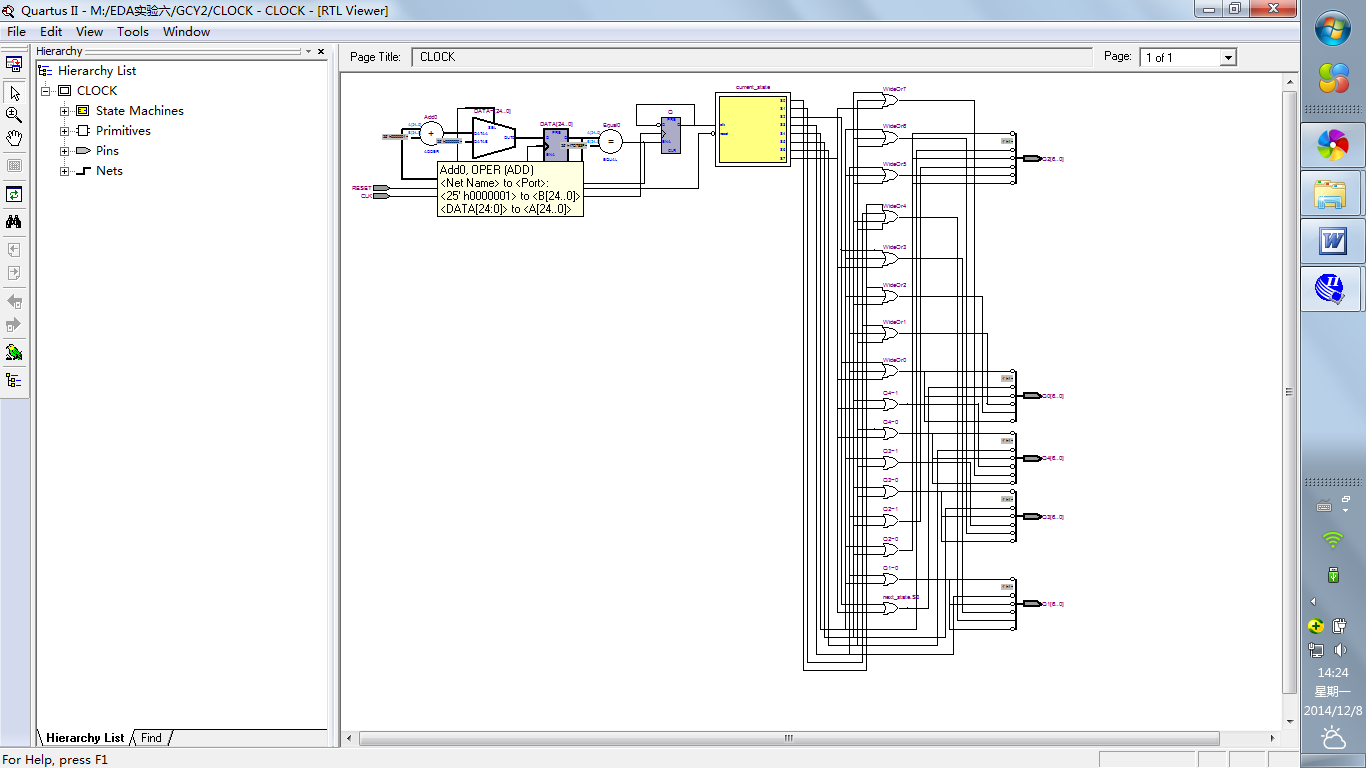Screen dimensions: 1366x768
Task: Open the File menu
Action: [17, 32]
